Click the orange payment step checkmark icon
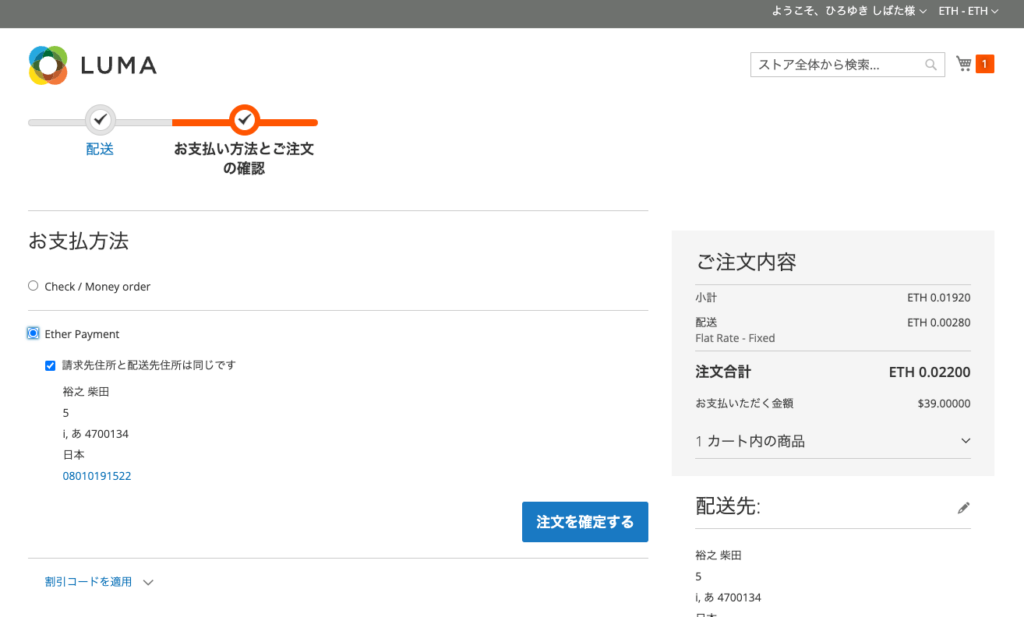1024x617 pixels. click(245, 118)
